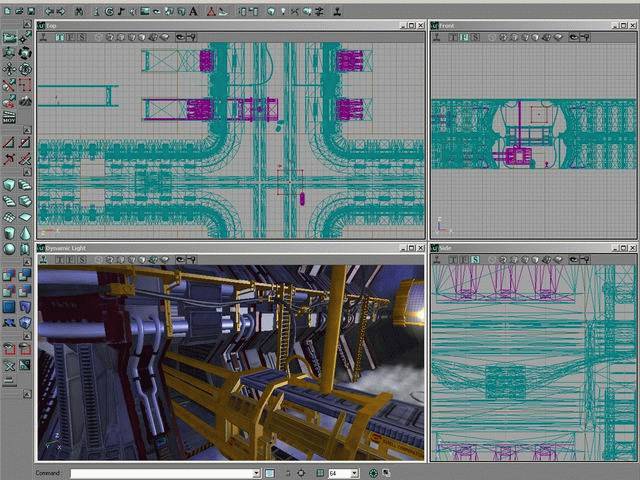Click the Undo arrow in the top toolbar

(x=49, y=11)
